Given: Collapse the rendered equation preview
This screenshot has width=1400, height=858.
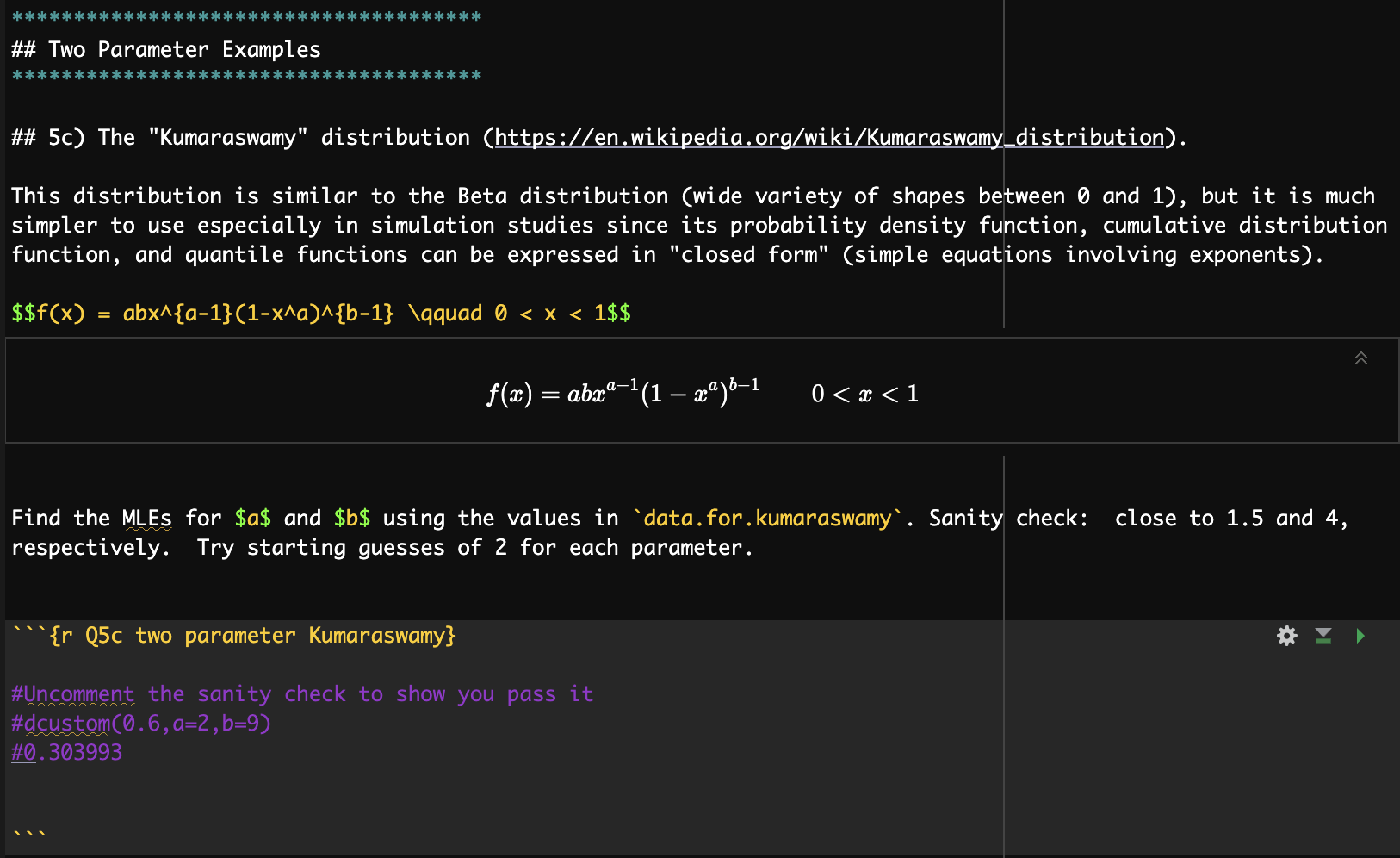Looking at the screenshot, I should pos(1361,358).
